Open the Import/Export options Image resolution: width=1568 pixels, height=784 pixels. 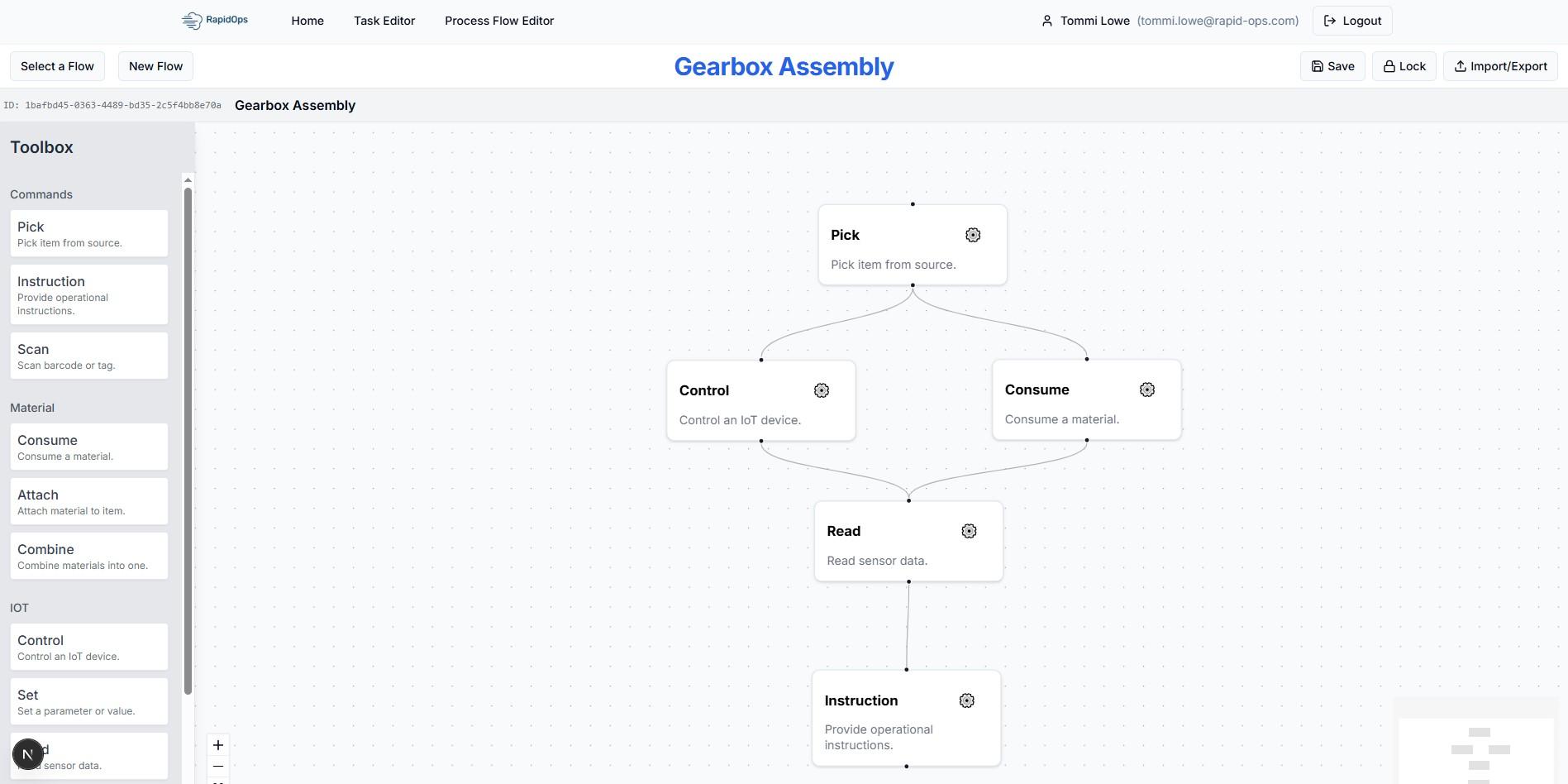(1499, 66)
